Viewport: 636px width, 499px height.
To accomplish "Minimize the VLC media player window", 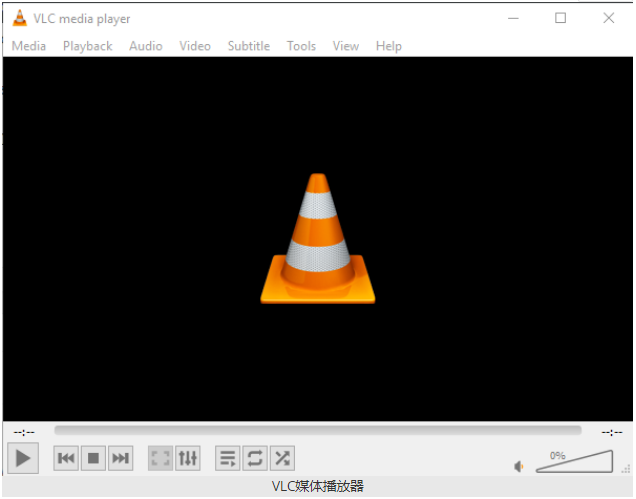I will 514,18.
